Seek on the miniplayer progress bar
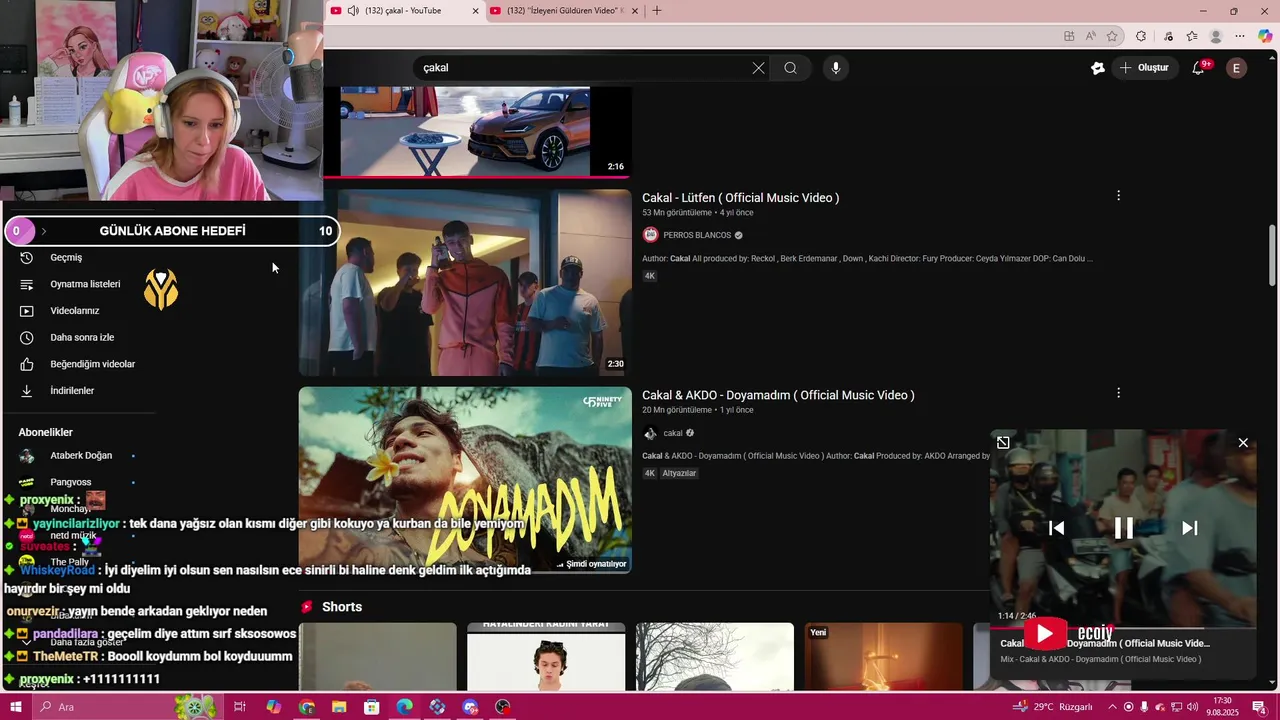The image size is (1280, 720). 1122,628
